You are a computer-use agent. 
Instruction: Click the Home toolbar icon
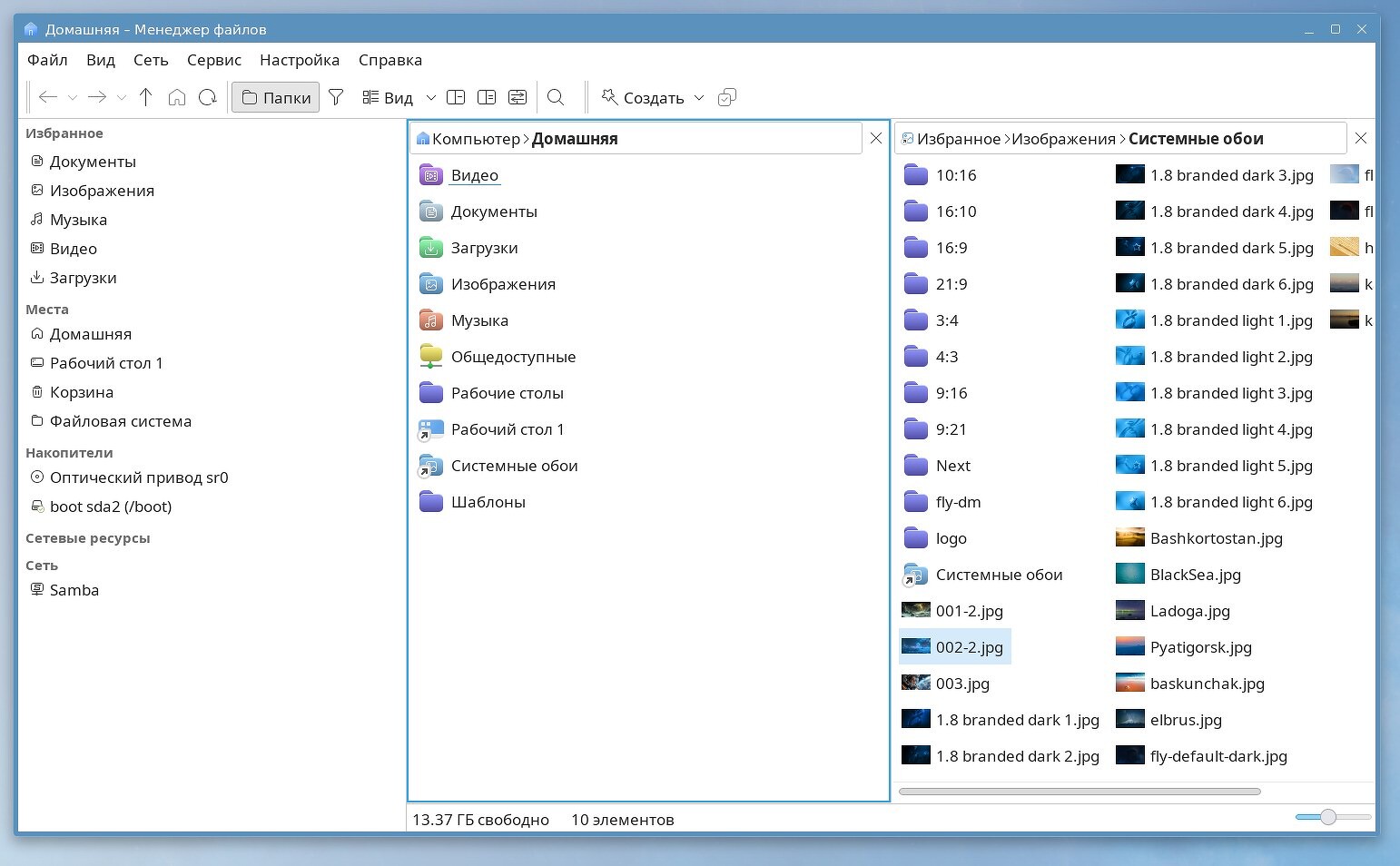point(177,97)
